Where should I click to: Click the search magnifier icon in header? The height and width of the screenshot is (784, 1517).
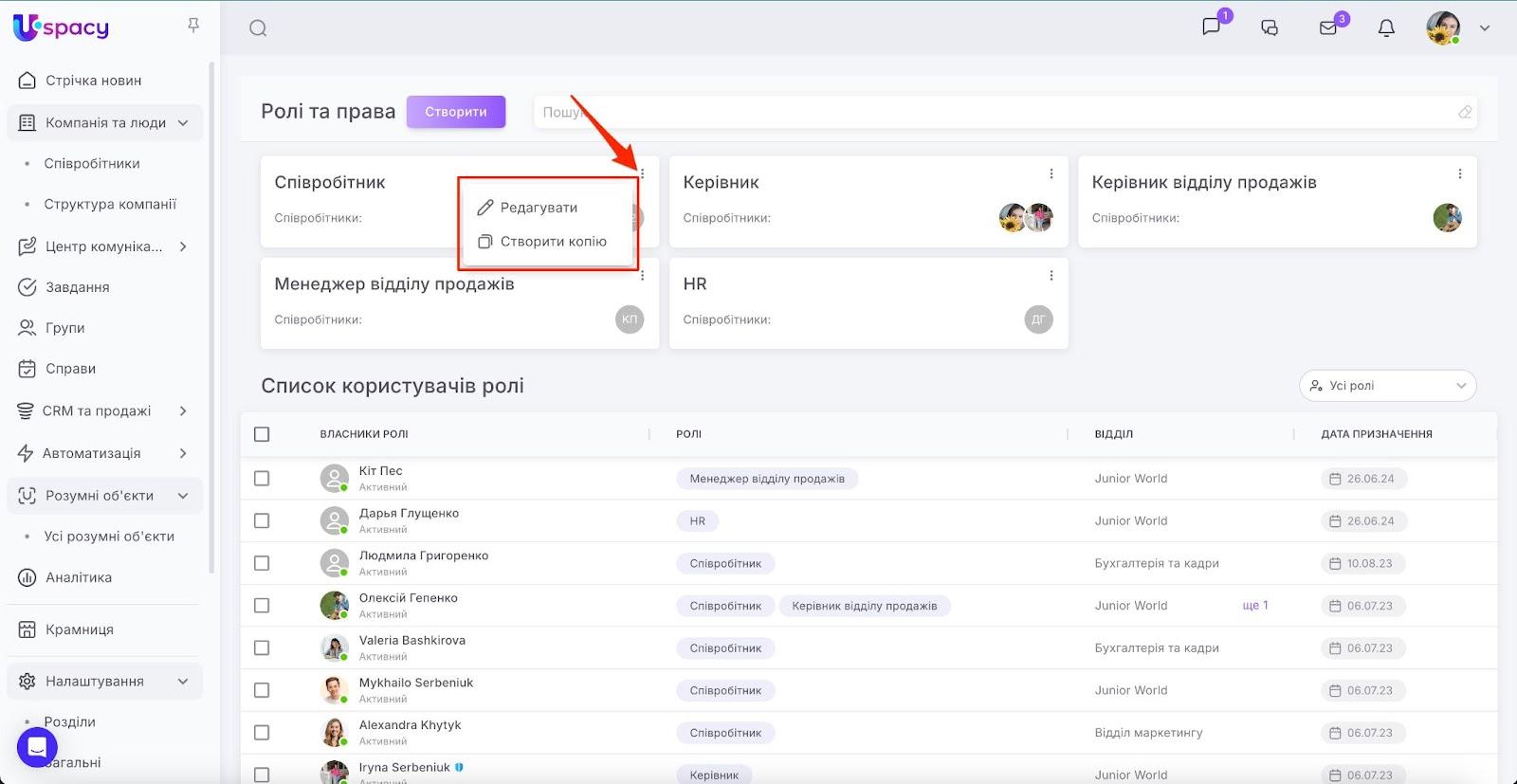pyautogui.click(x=258, y=28)
